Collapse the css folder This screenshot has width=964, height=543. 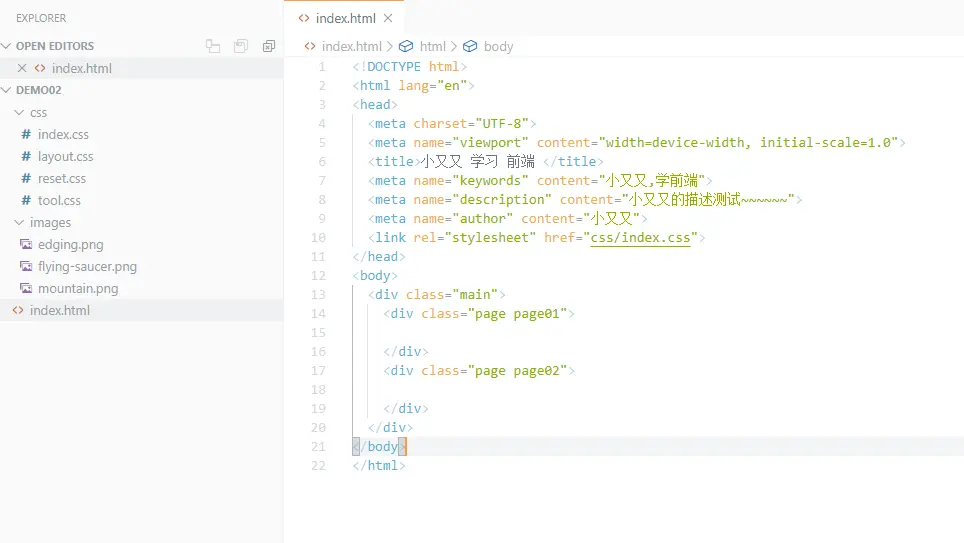(x=19, y=113)
